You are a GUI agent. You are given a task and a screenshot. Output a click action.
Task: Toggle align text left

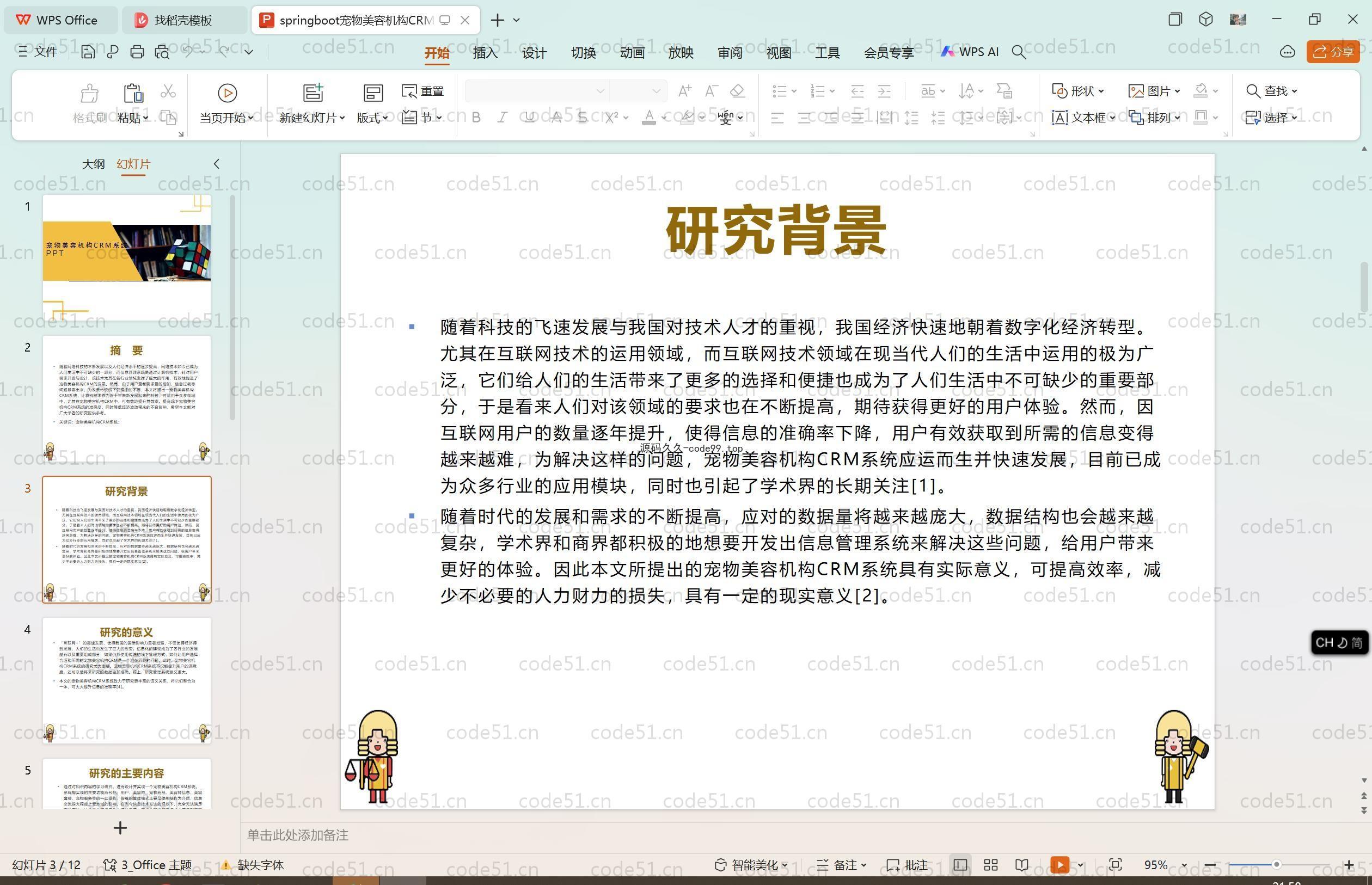click(x=777, y=118)
